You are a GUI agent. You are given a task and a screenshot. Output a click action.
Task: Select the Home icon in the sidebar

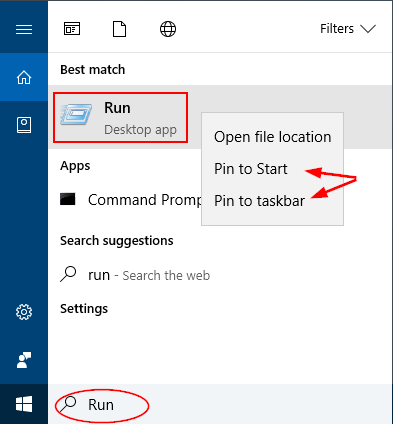24,77
